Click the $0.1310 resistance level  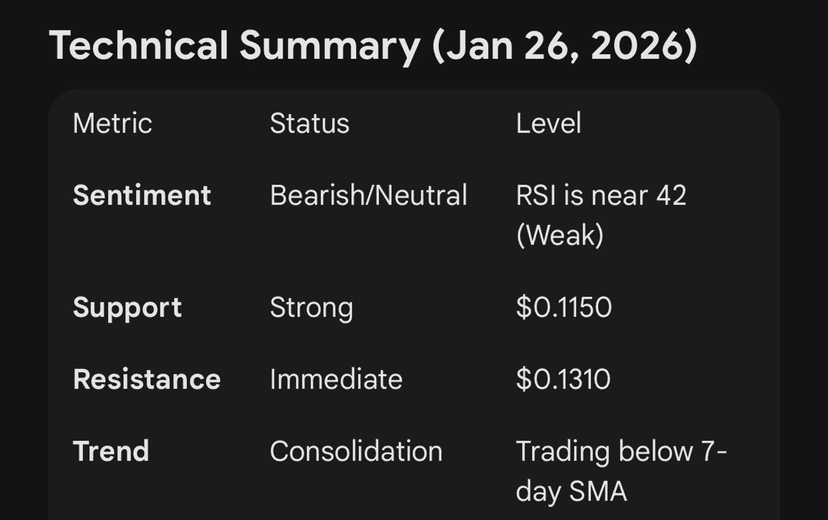point(563,379)
